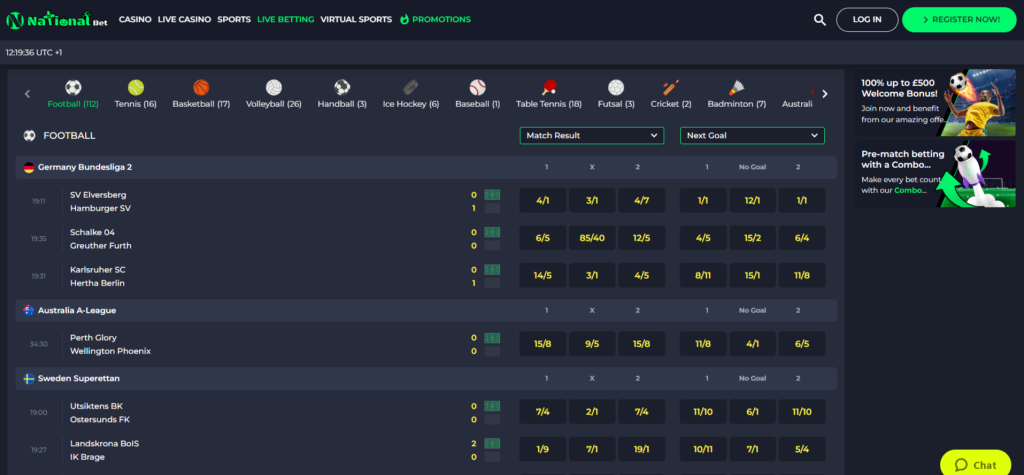
Task: Select the Baseball sport icon
Action: coord(478,88)
